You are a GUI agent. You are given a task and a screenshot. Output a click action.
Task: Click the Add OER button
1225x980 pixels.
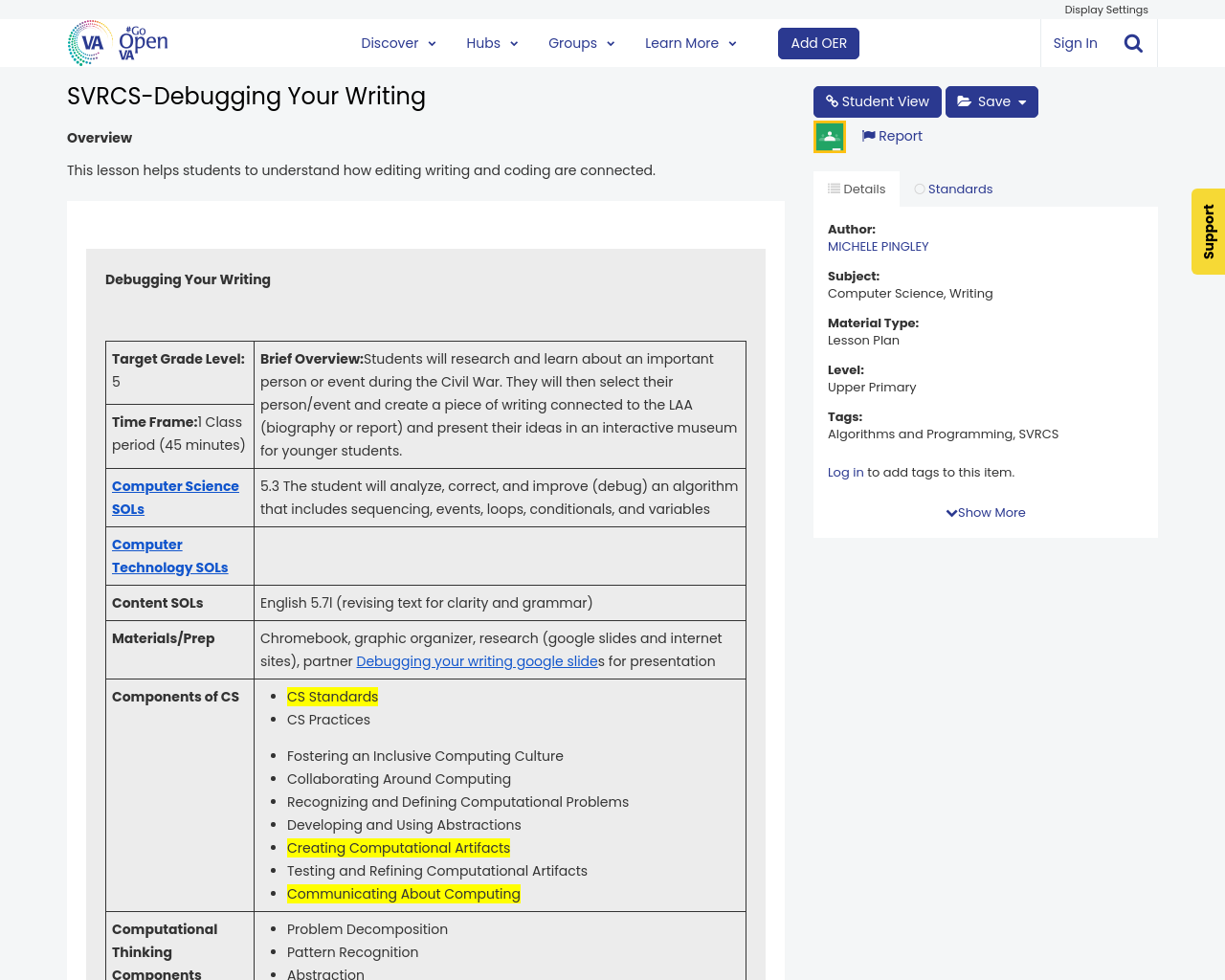[x=818, y=42]
